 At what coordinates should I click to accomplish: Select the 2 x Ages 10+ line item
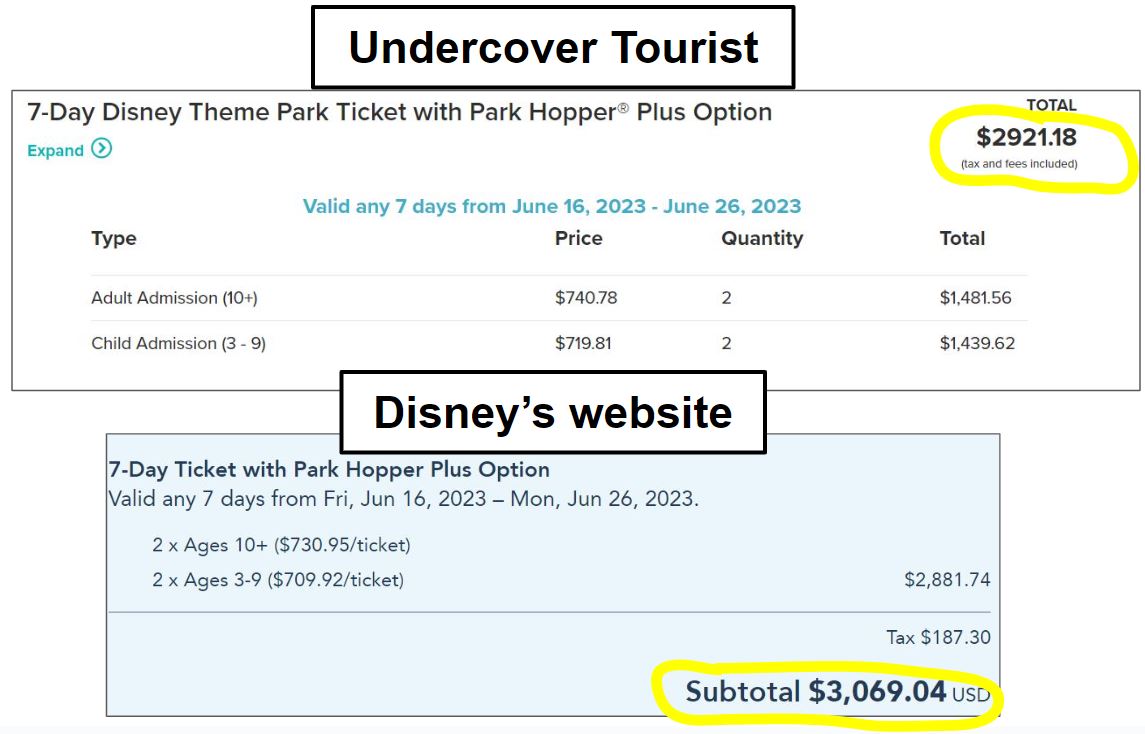tap(280, 546)
